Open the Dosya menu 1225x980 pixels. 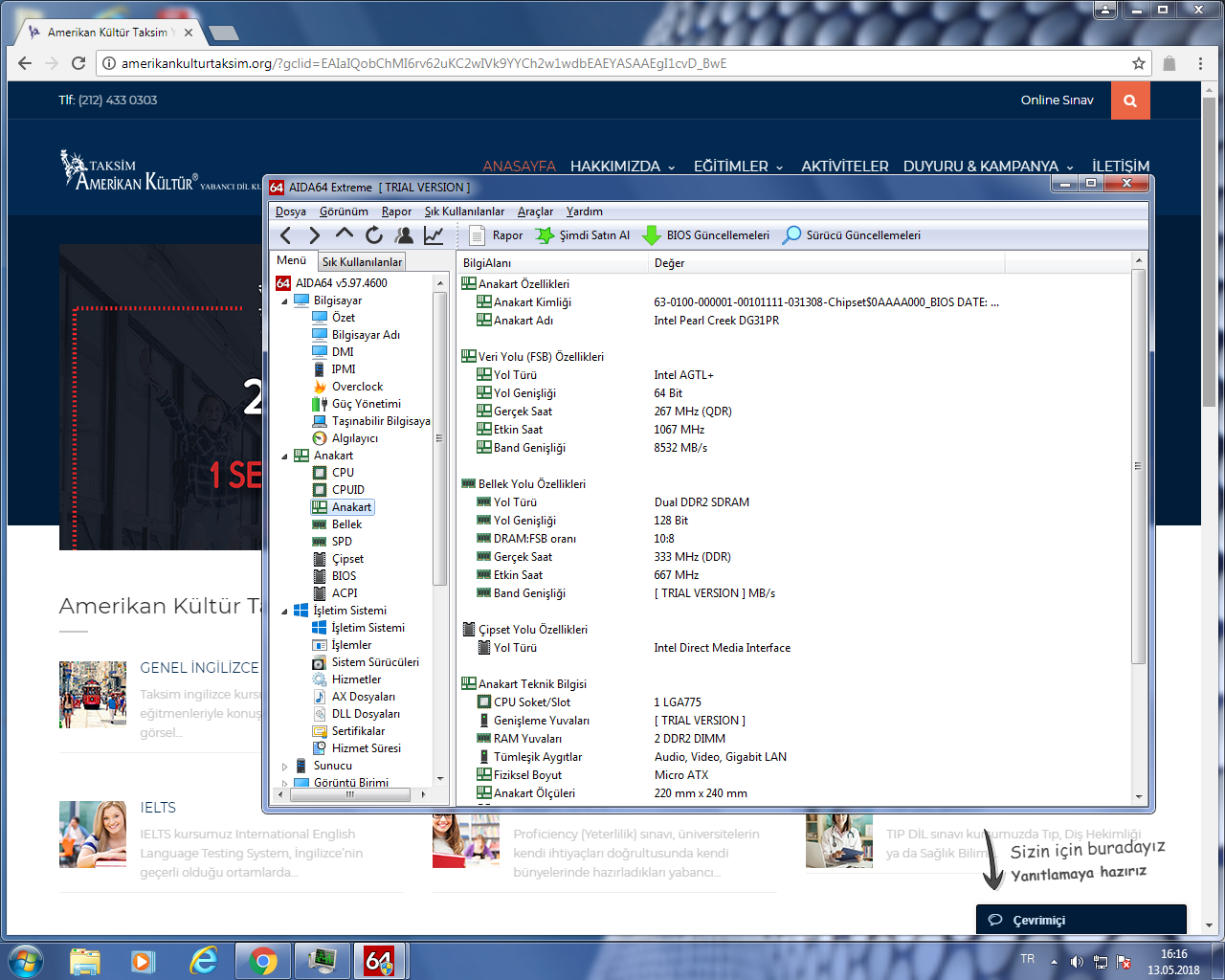tap(291, 212)
